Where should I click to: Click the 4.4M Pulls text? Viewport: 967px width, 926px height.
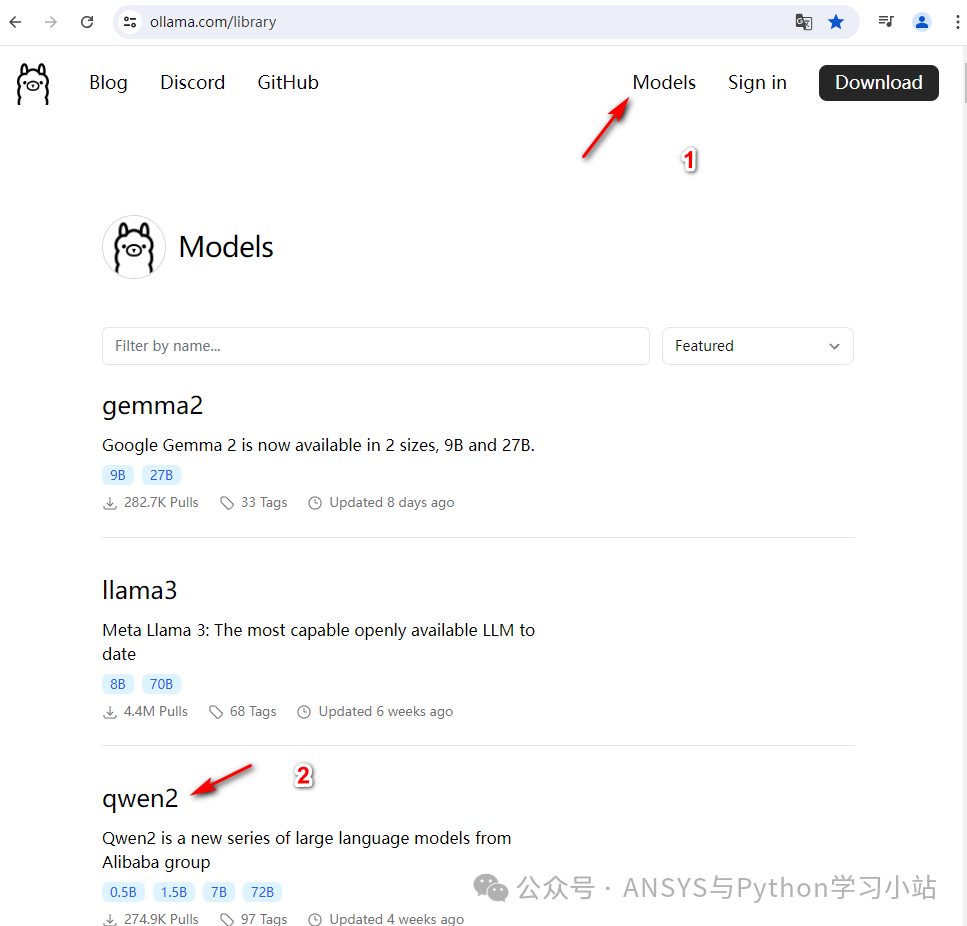pyautogui.click(x=155, y=711)
